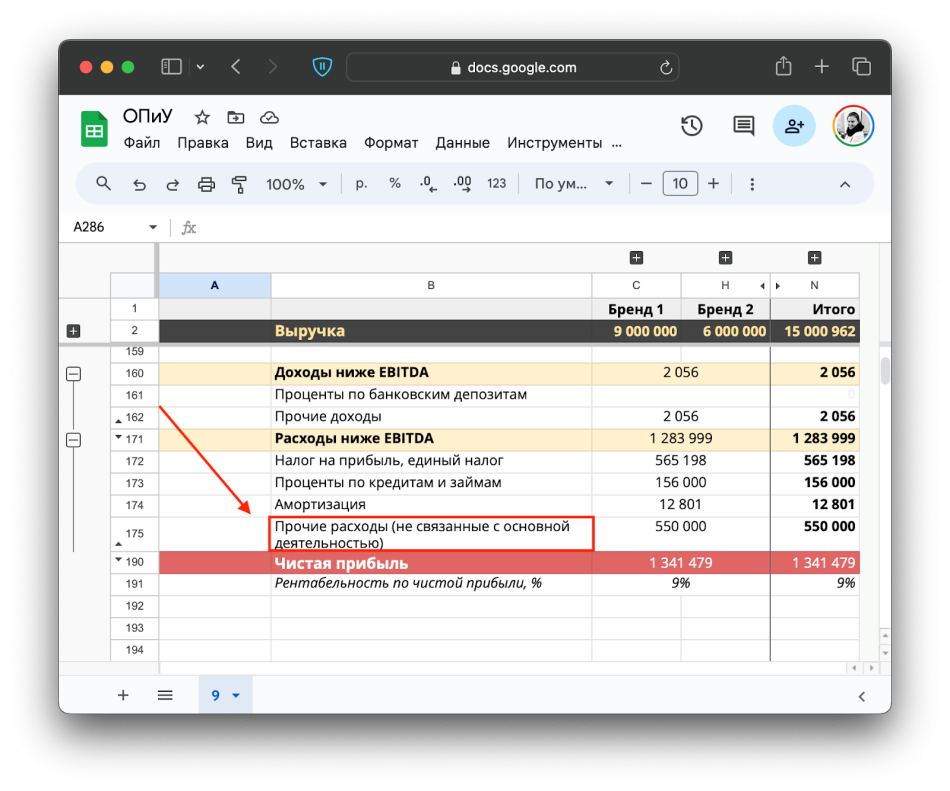Print the spreadsheet via printer icon
Screen dimensions: 950x791
pyautogui.click(x=206, y=184)
